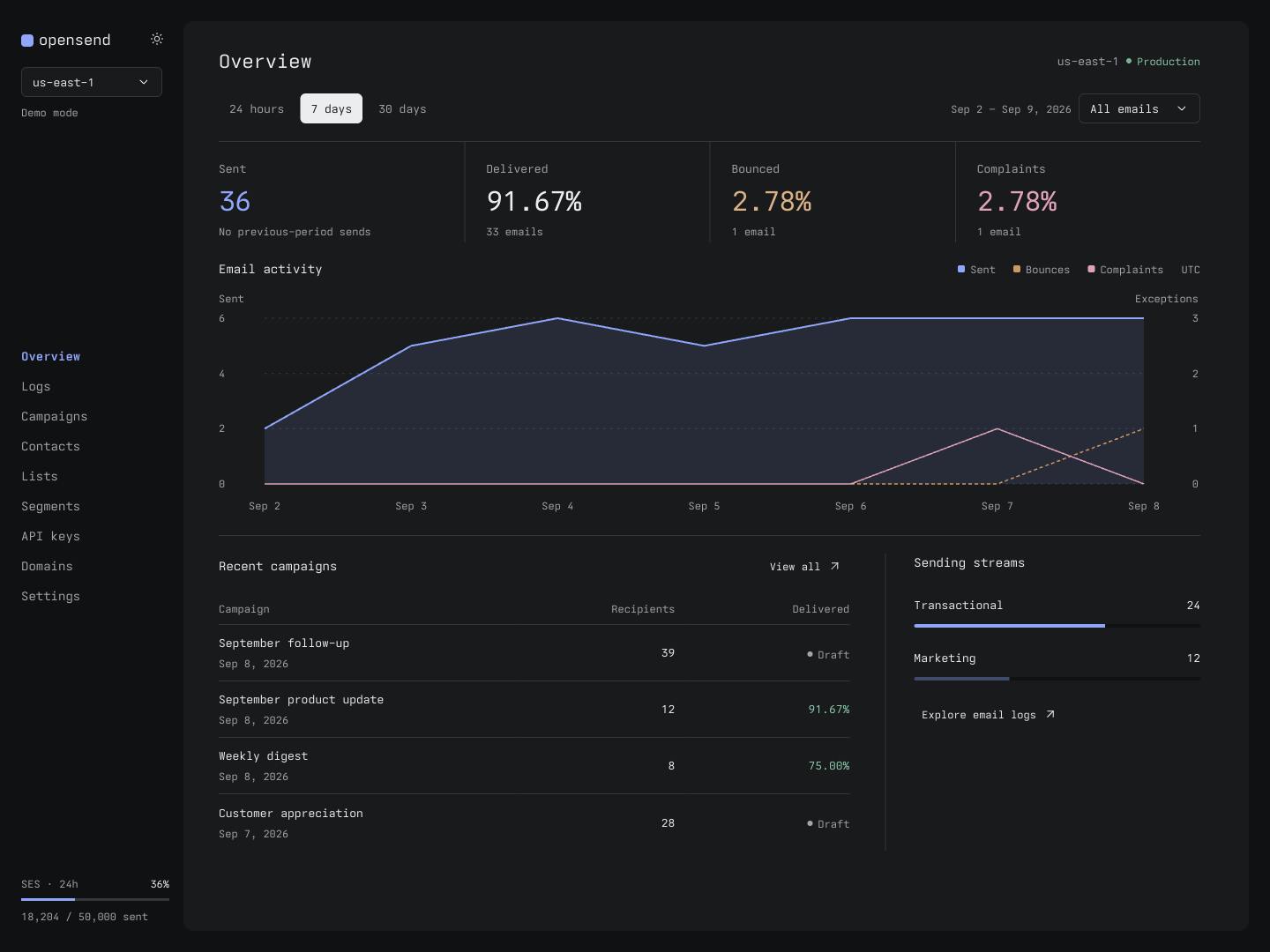Viewport: 1270px width, 952px height.
Task: Click the chevron of the All emails dropdown
Action: (x=1182, y=108)
